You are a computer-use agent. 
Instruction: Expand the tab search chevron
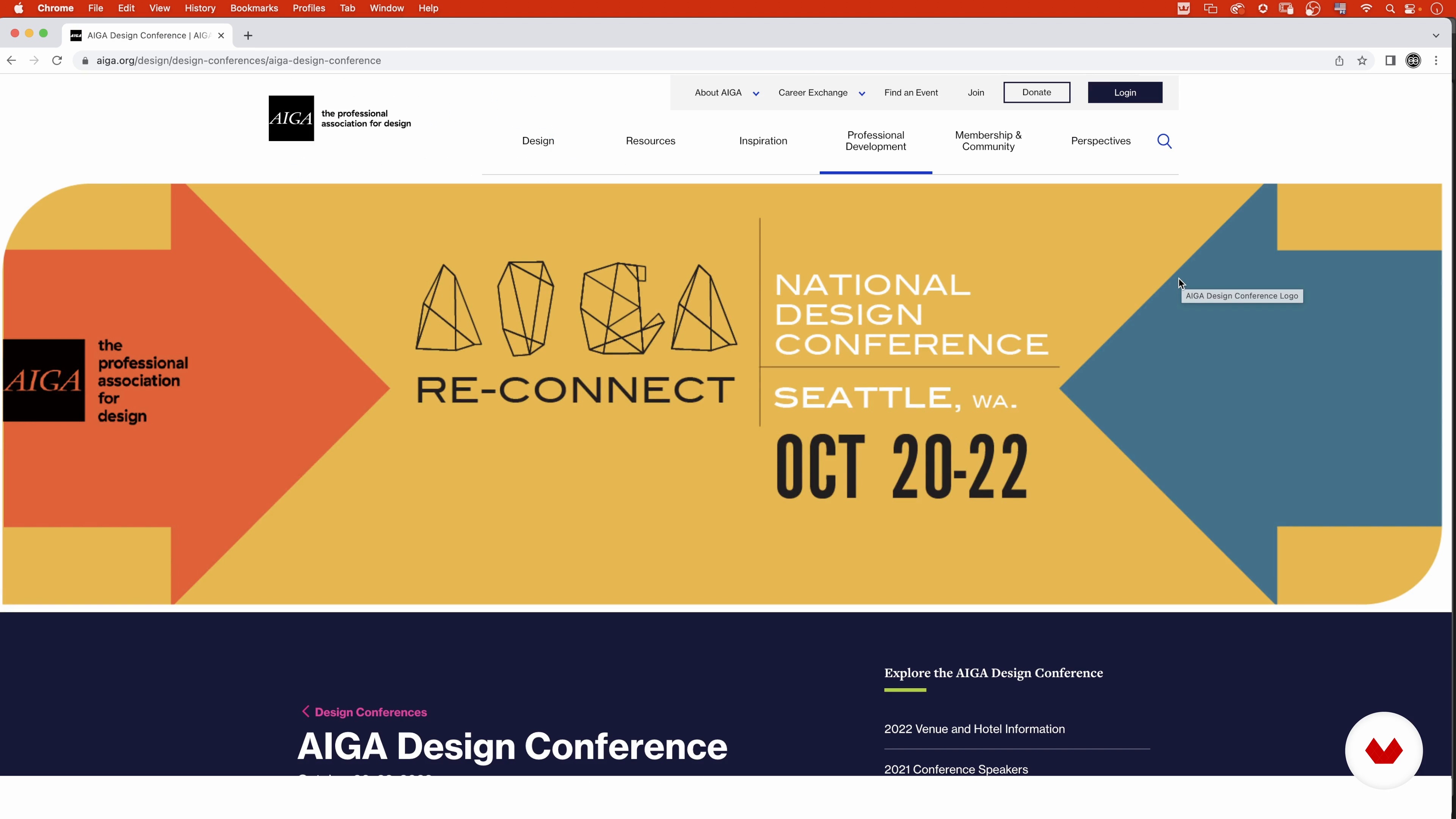click(1436, 36)
